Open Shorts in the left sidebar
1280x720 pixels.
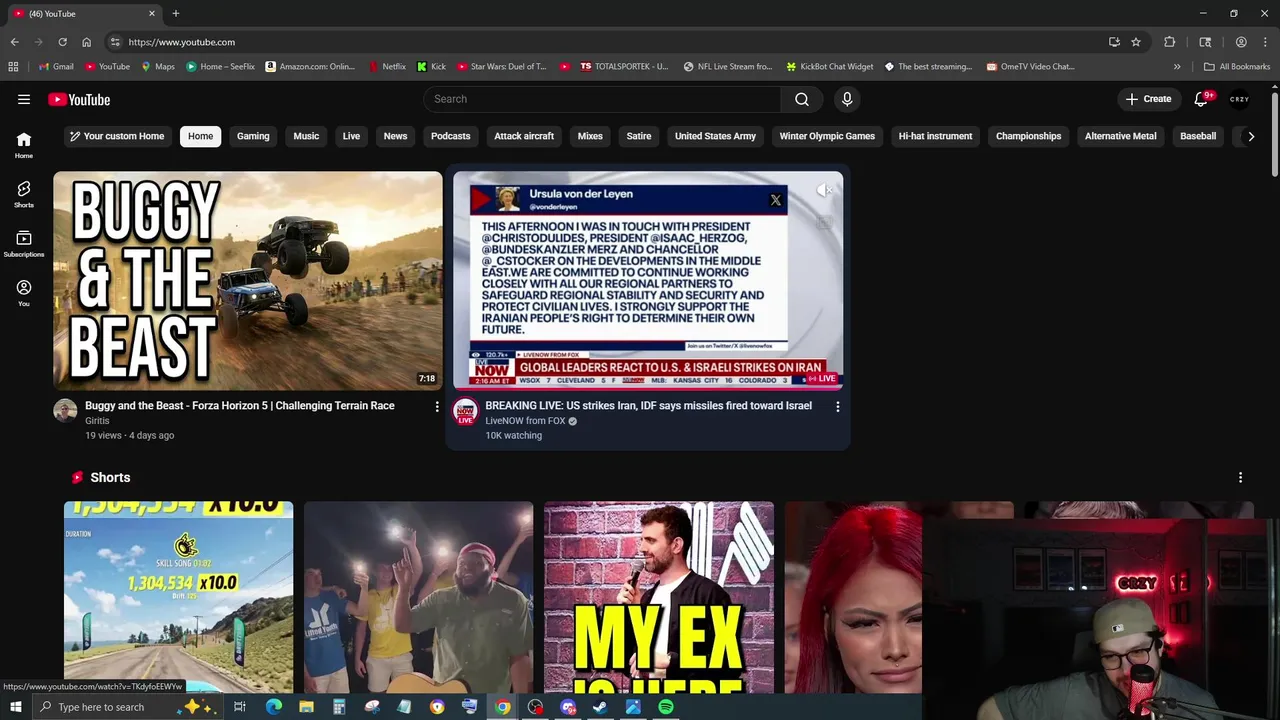click(24, 194)
